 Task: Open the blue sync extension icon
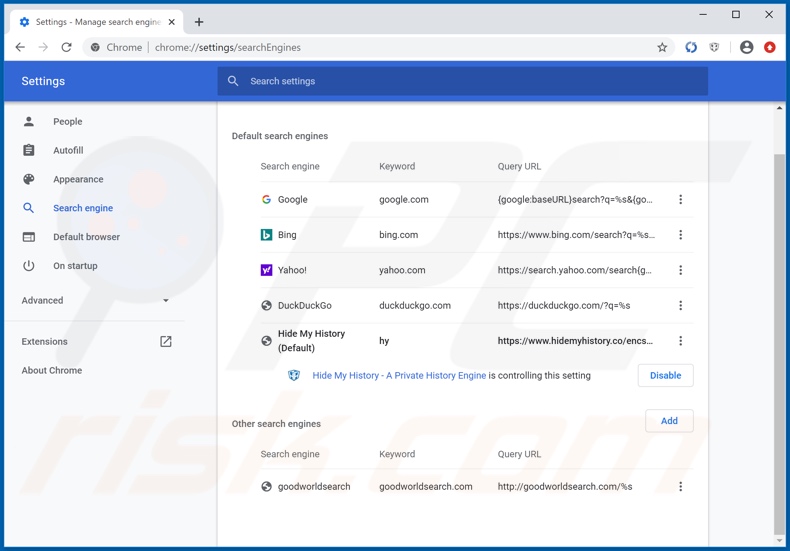click(x=691, y=47)
